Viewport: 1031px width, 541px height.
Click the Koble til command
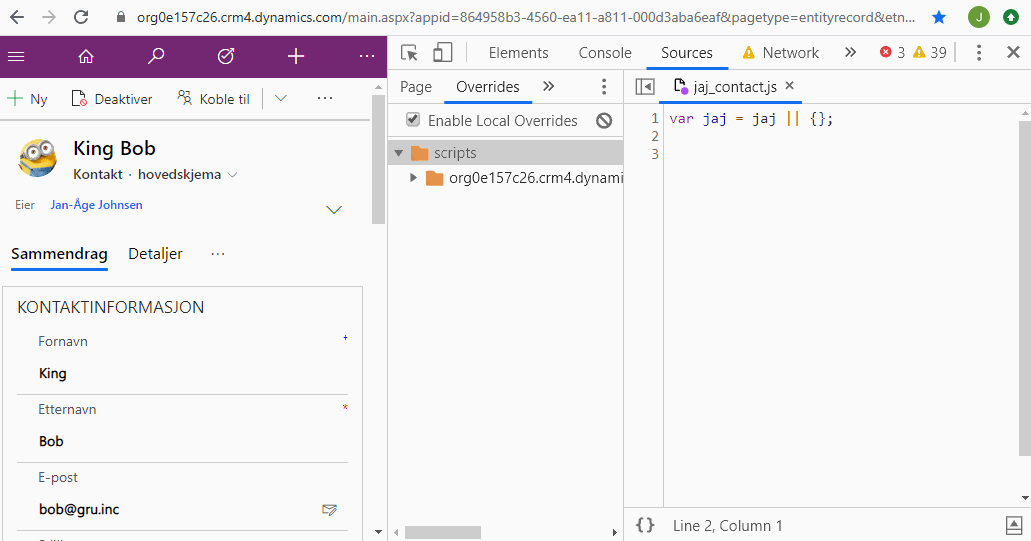(x=214, y=99)
